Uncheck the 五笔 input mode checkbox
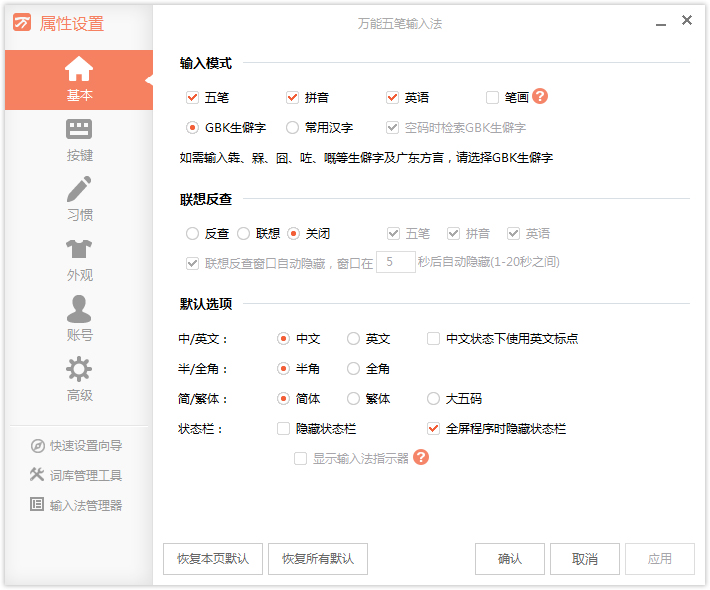710x590 pixels. (192, 97)
